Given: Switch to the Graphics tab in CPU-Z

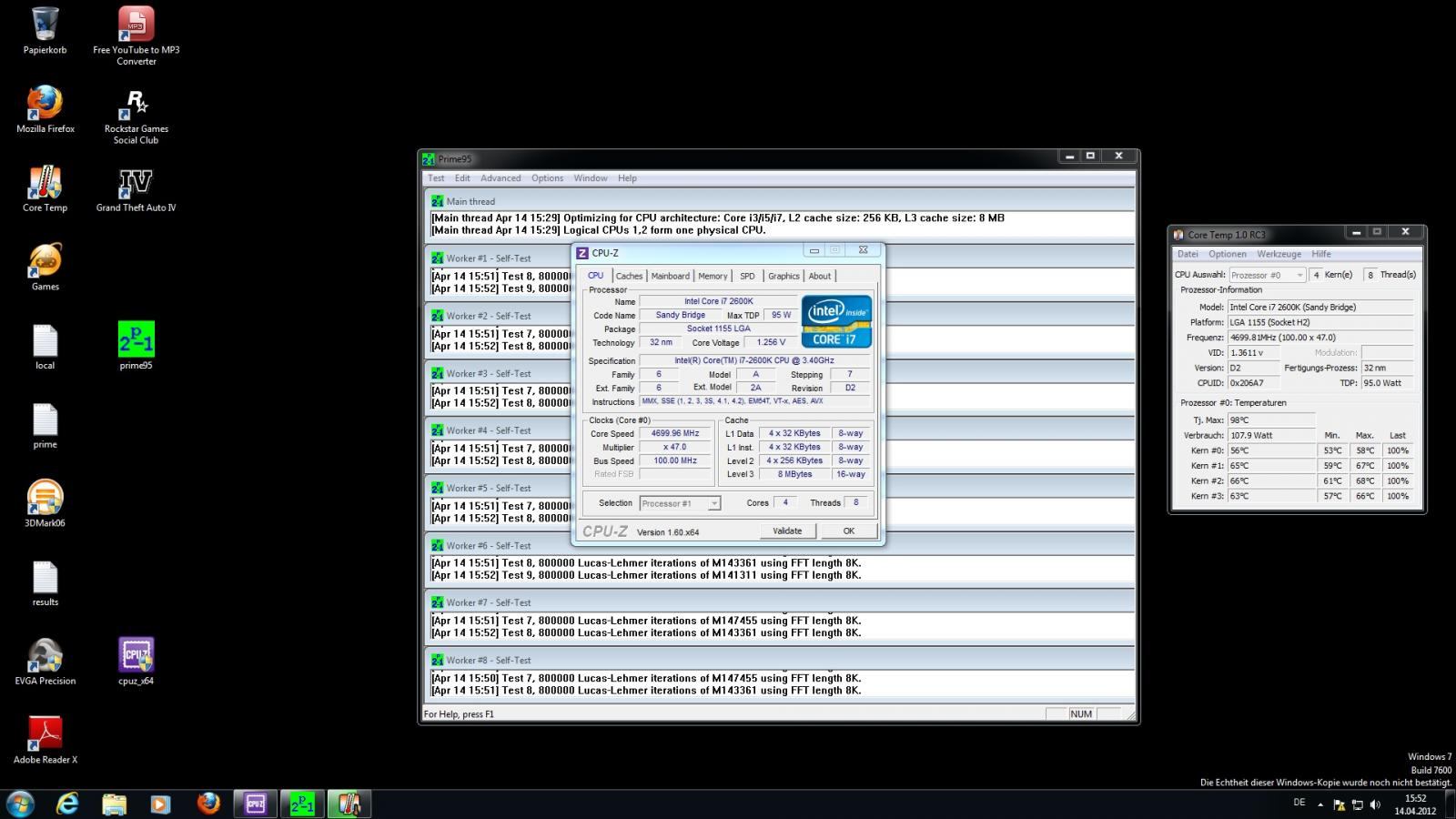Looking at the screenshot, I should (784, 276).
